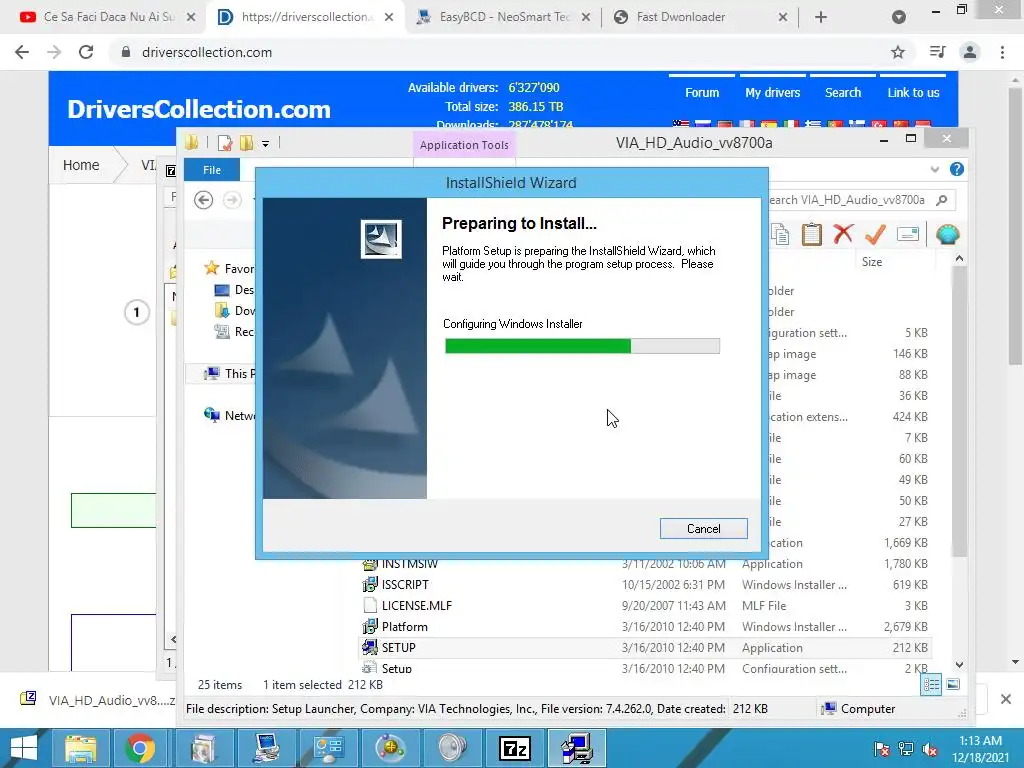Open quick access toolbar dropdown arrow
The height and width of the screenshot is (768, 1024).
click(265, 143)
